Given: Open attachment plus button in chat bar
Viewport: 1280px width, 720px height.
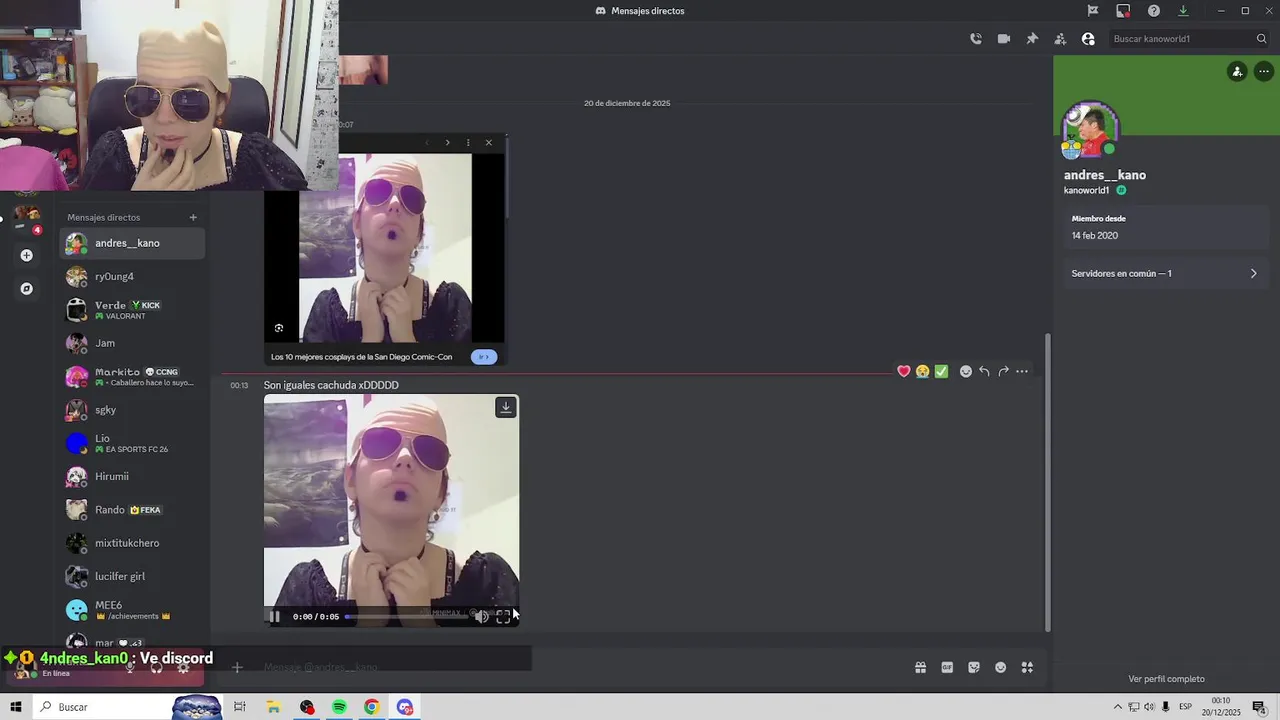Looking at the screenshot, I should click(237, 667).
